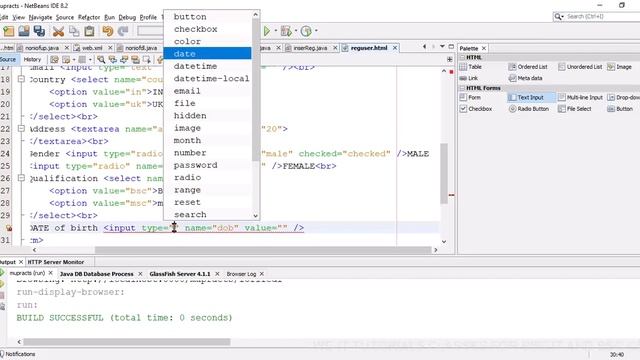
Task: Add File Select from Palette
Action: click(x=575, y=109)
